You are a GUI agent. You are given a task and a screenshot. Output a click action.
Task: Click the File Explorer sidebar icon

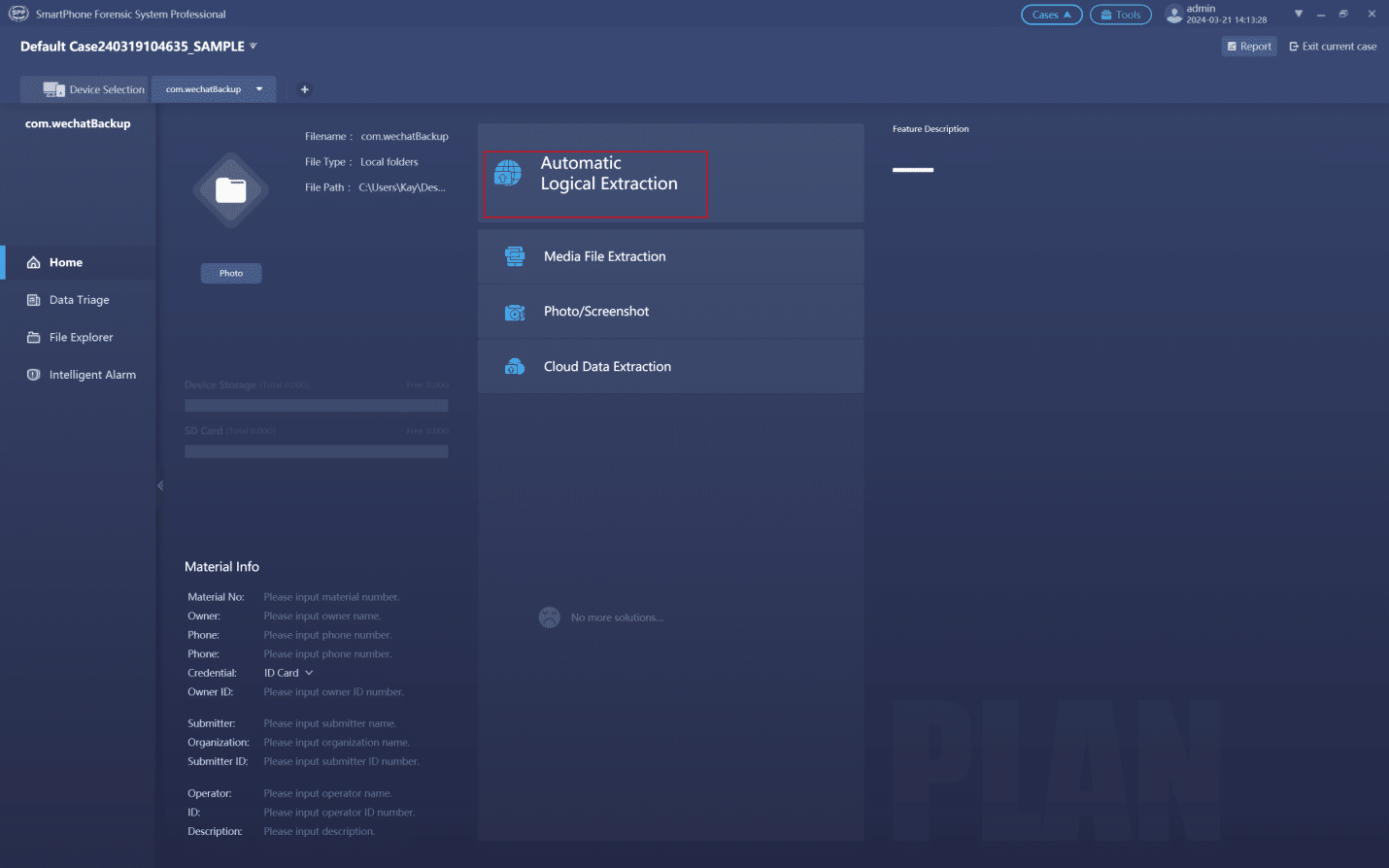pos(34,337)
